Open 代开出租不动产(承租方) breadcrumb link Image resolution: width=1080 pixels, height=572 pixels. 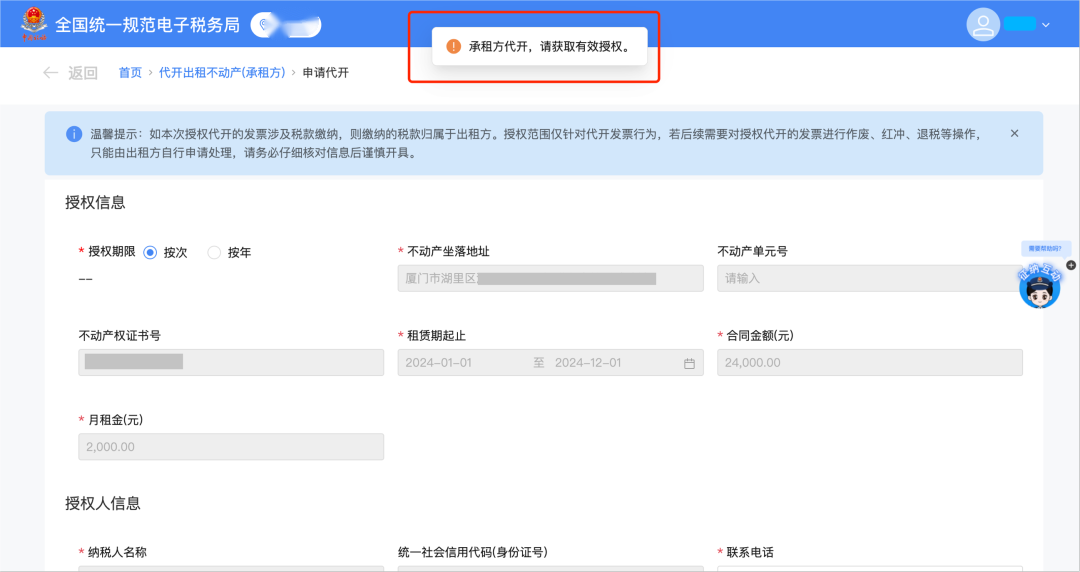click(x=222, y=72)
